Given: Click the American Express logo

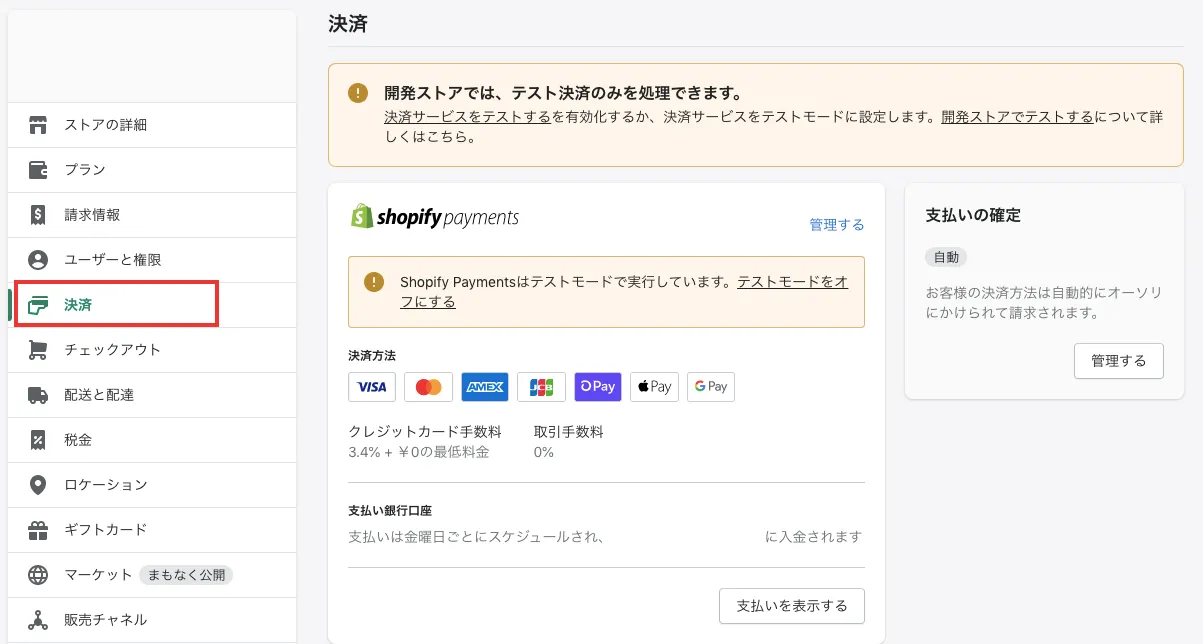Looking at the screenshot, I should 485,387.
